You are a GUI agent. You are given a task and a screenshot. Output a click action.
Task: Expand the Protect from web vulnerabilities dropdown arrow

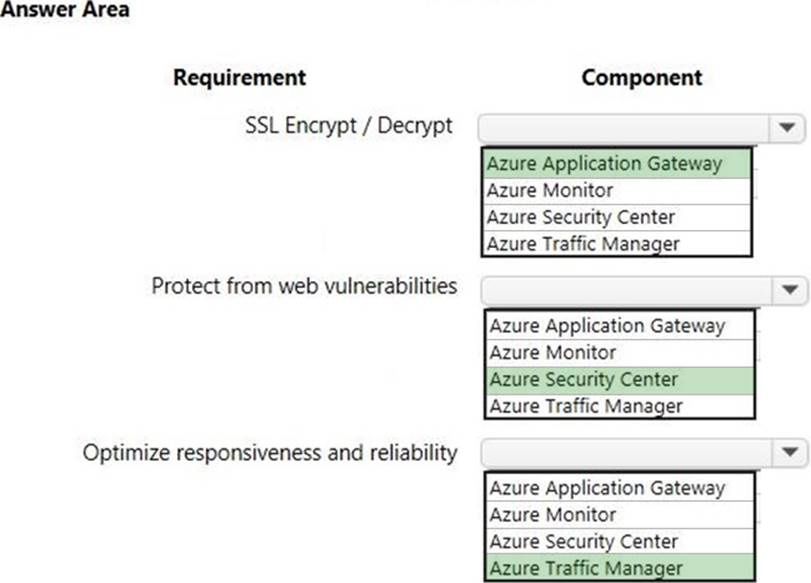[x=790, y=290]
